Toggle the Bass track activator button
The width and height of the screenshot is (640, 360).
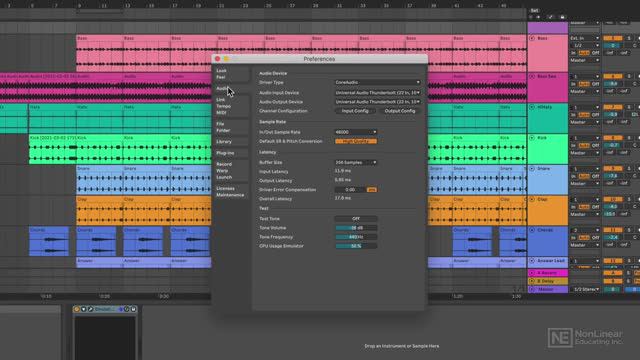(613, 38)
